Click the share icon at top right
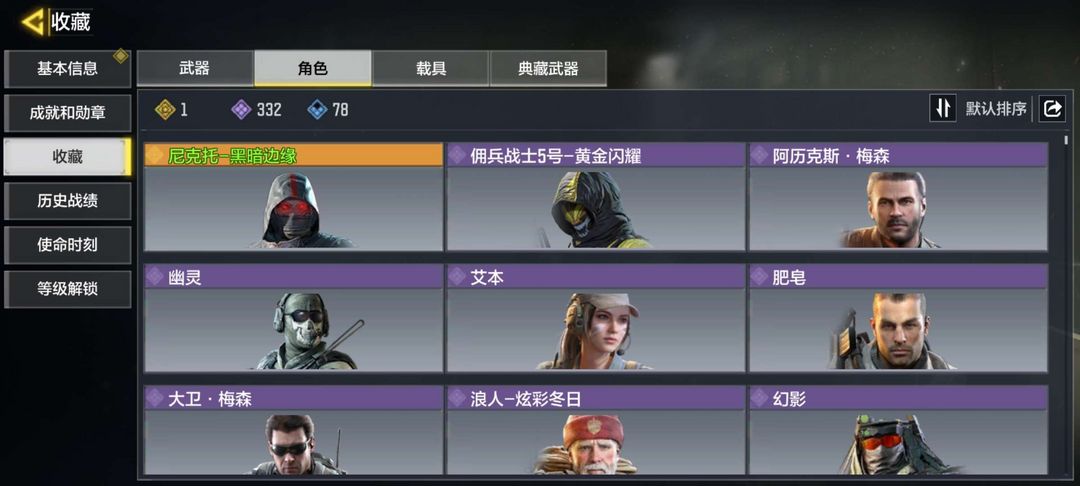The image size is (1080, 486). pos(1052,109)
